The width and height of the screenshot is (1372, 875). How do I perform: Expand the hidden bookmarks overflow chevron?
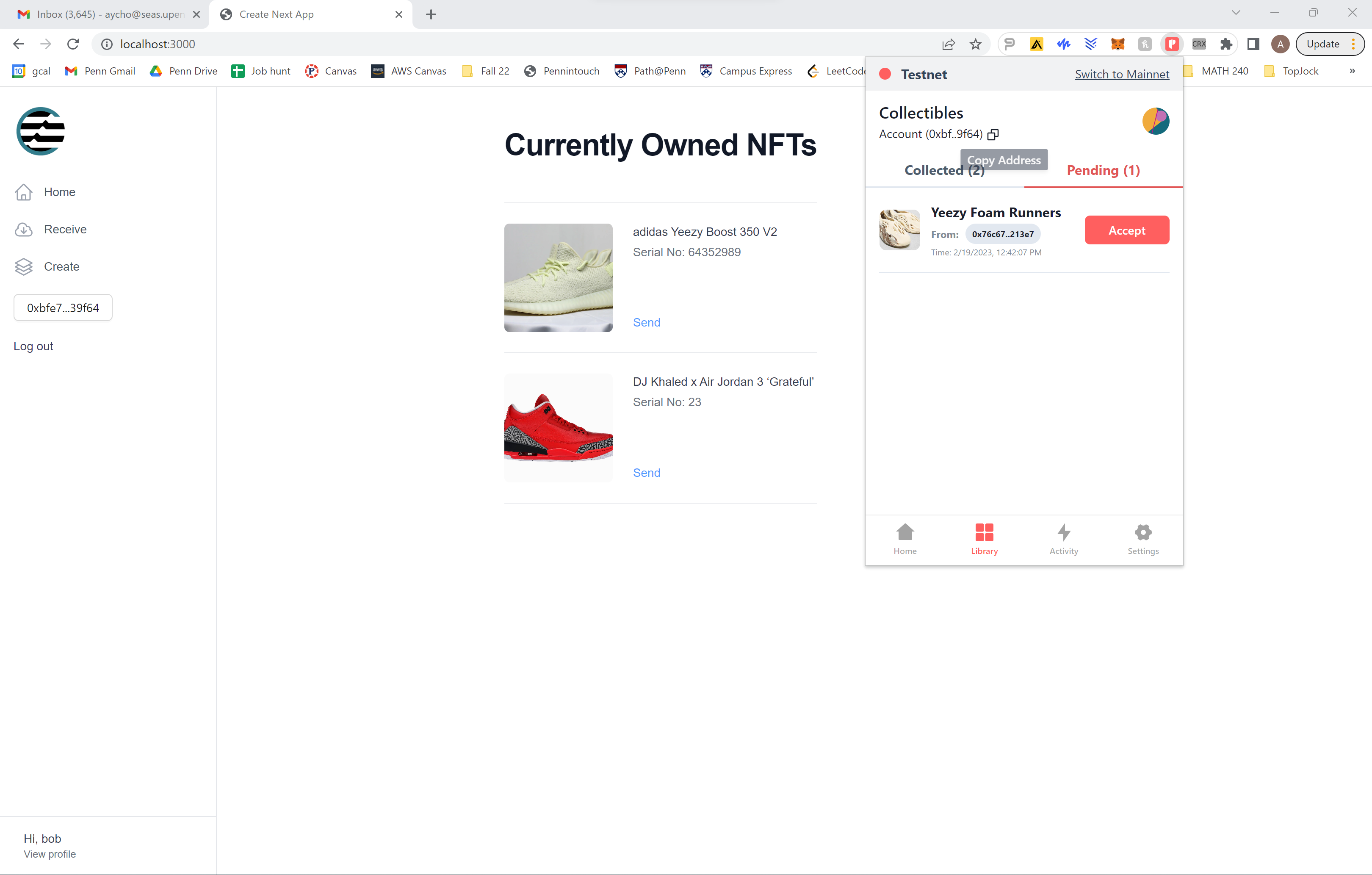1352,71
